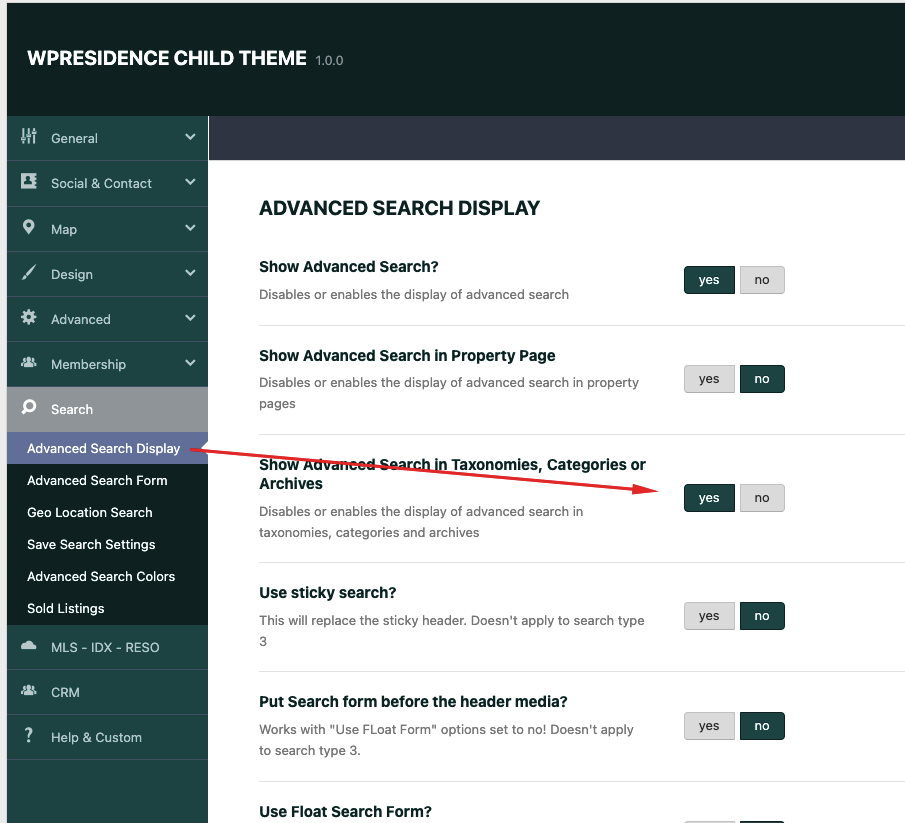This screenshot has width=905, height=823.
Task: Set Show Advanced Search to yes
Action: click(709, 280)
